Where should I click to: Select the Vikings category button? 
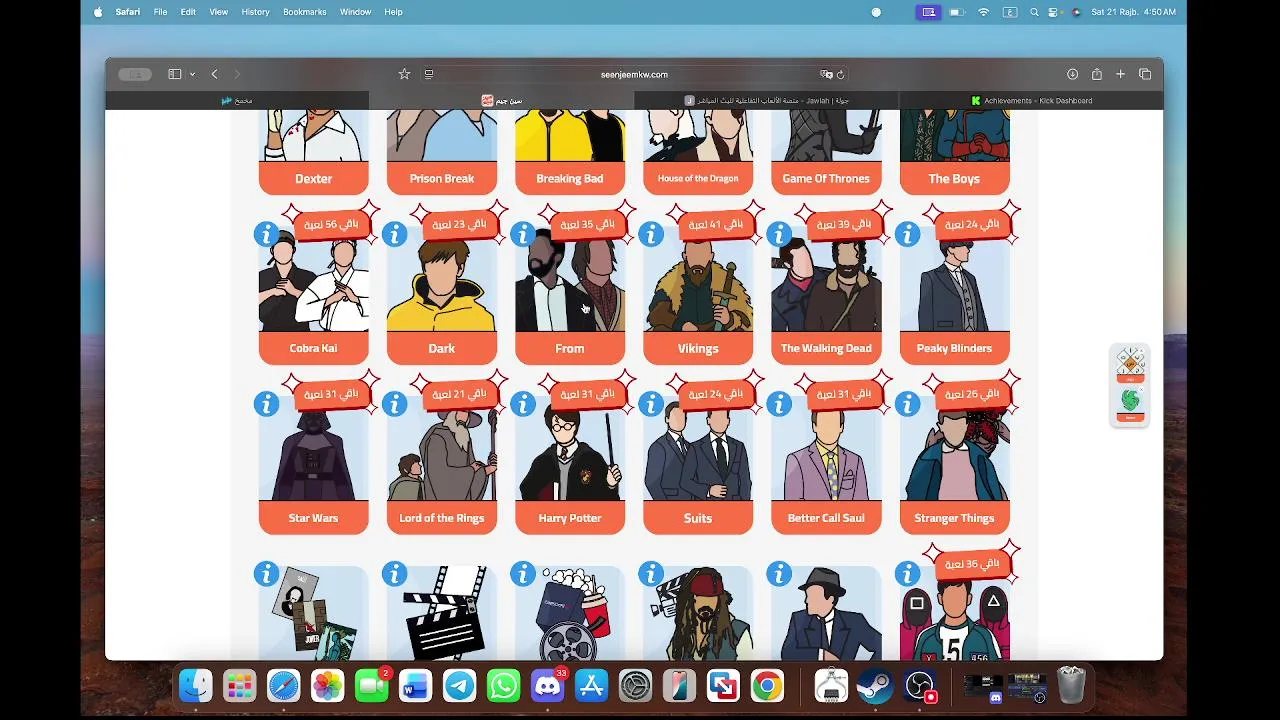(x=698, y=348)
